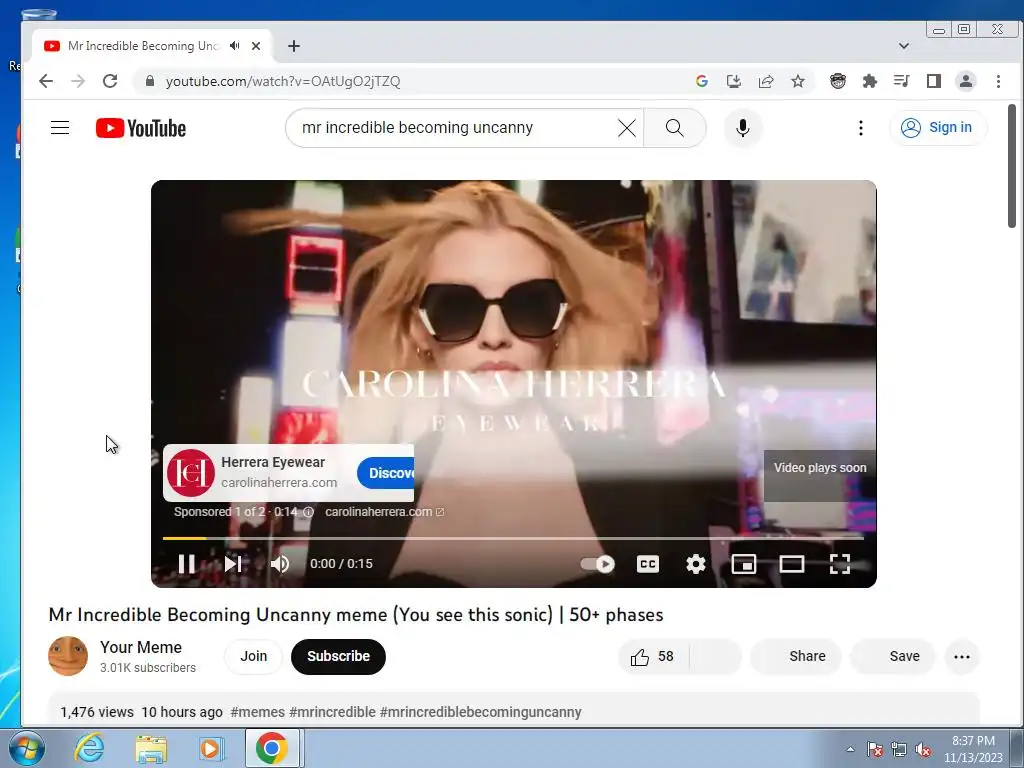Click the Discover ad button
This screenshot has width=1024, height=768.
pyautogui.click(x=386, y=473)
